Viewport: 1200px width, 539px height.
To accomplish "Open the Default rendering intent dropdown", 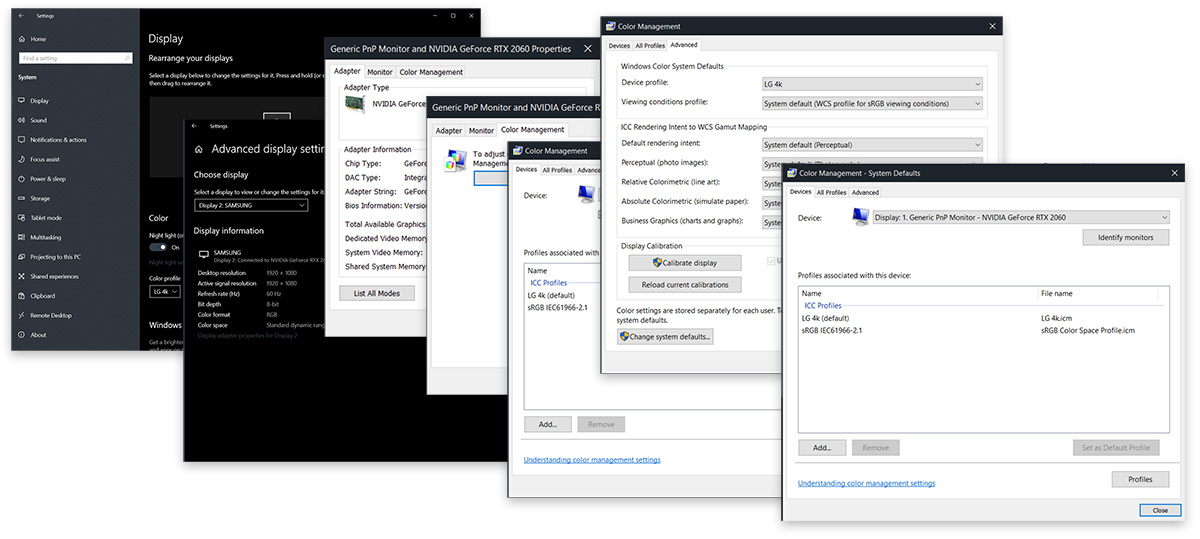I will (x=872, y=145).
